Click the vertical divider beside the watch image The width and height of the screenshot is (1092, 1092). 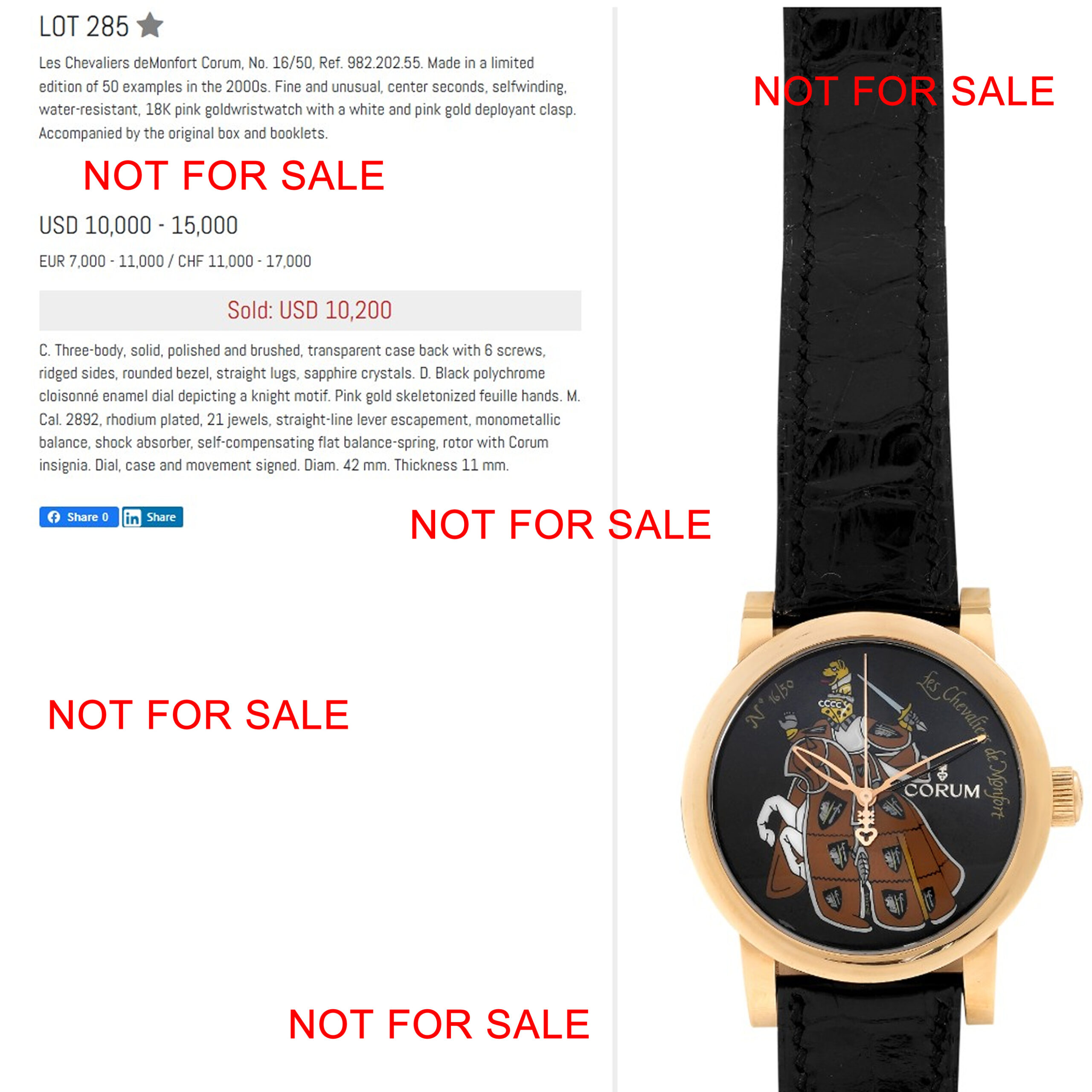[614, 546]
